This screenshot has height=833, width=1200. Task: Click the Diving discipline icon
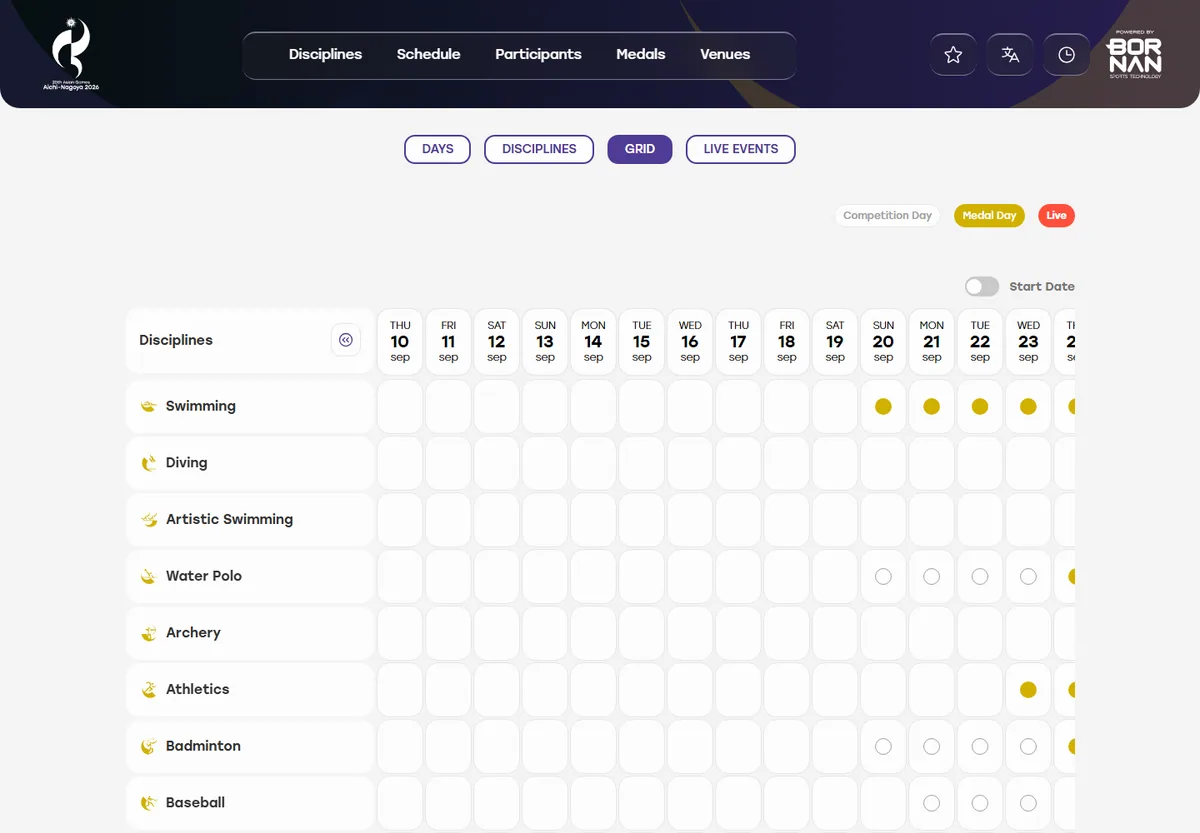149,463
